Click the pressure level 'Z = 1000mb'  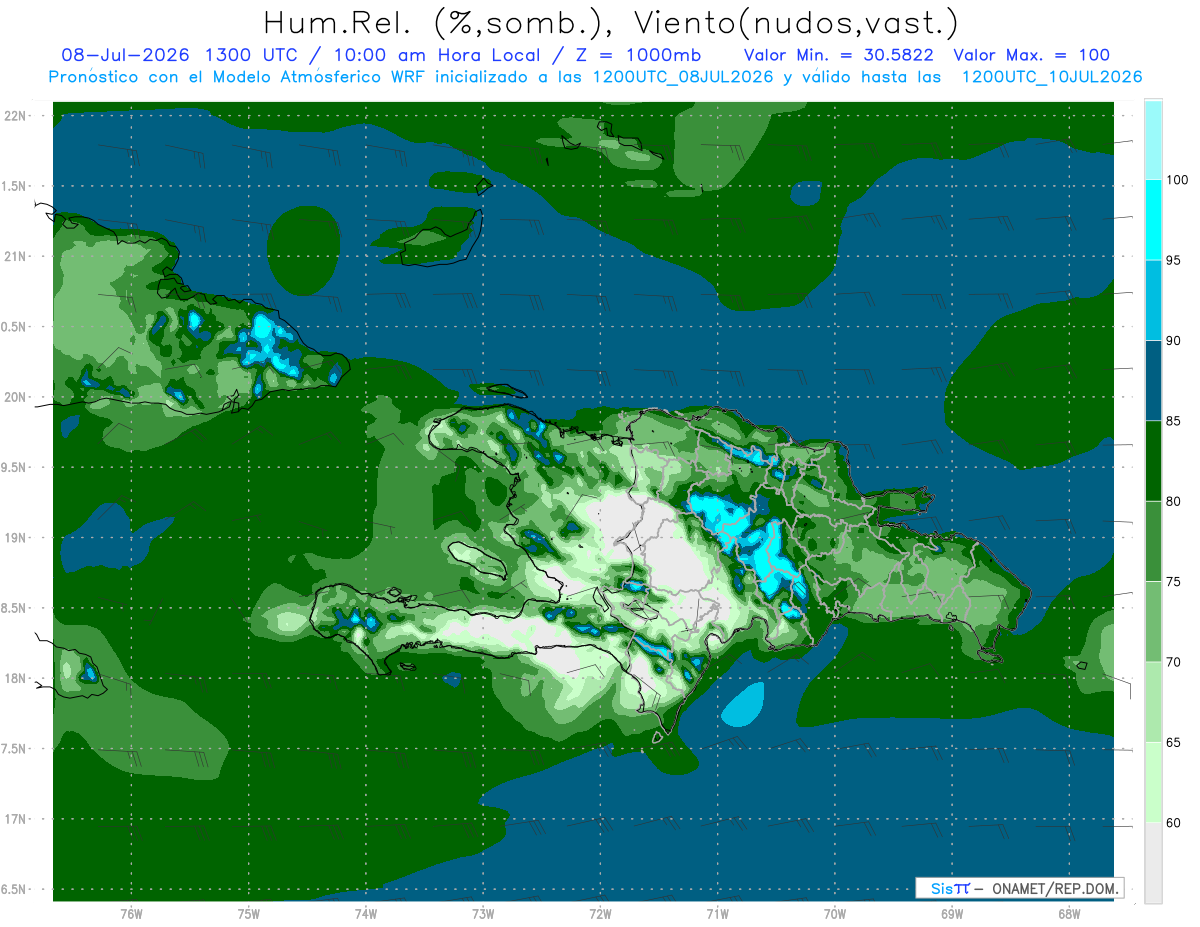coord(638,55)
